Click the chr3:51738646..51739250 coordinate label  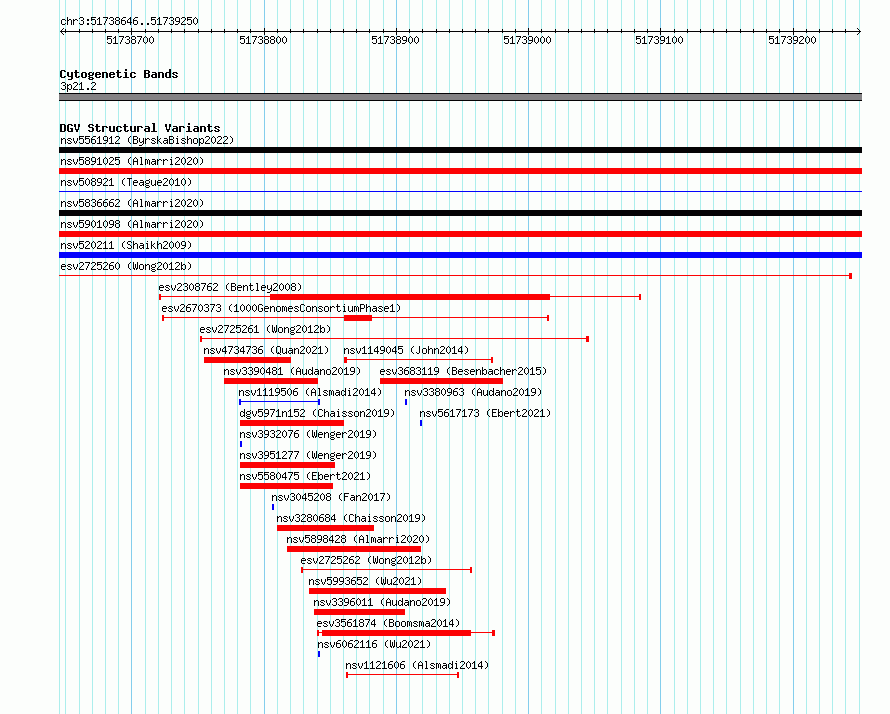129,21
